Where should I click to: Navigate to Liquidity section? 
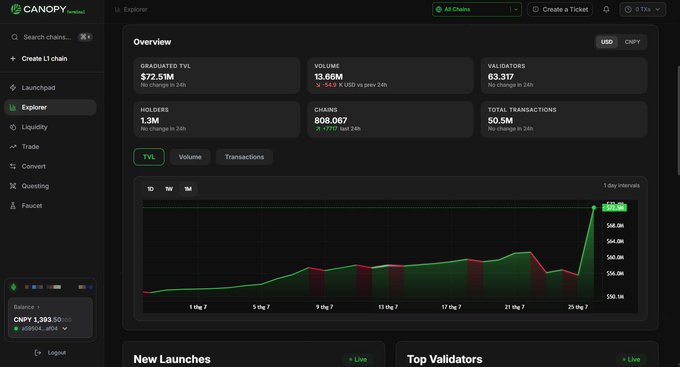coord(50,127)
